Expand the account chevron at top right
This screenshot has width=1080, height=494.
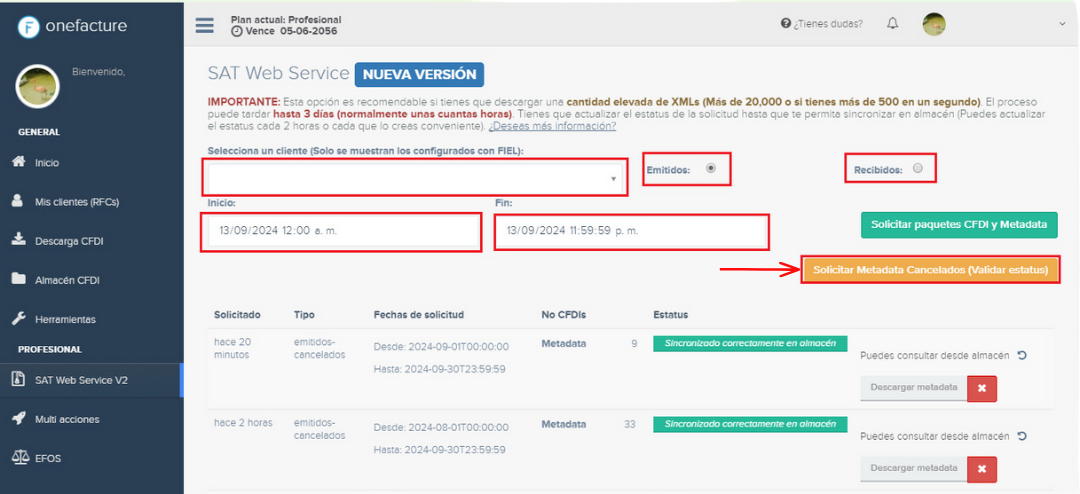tap(1061, 24)
